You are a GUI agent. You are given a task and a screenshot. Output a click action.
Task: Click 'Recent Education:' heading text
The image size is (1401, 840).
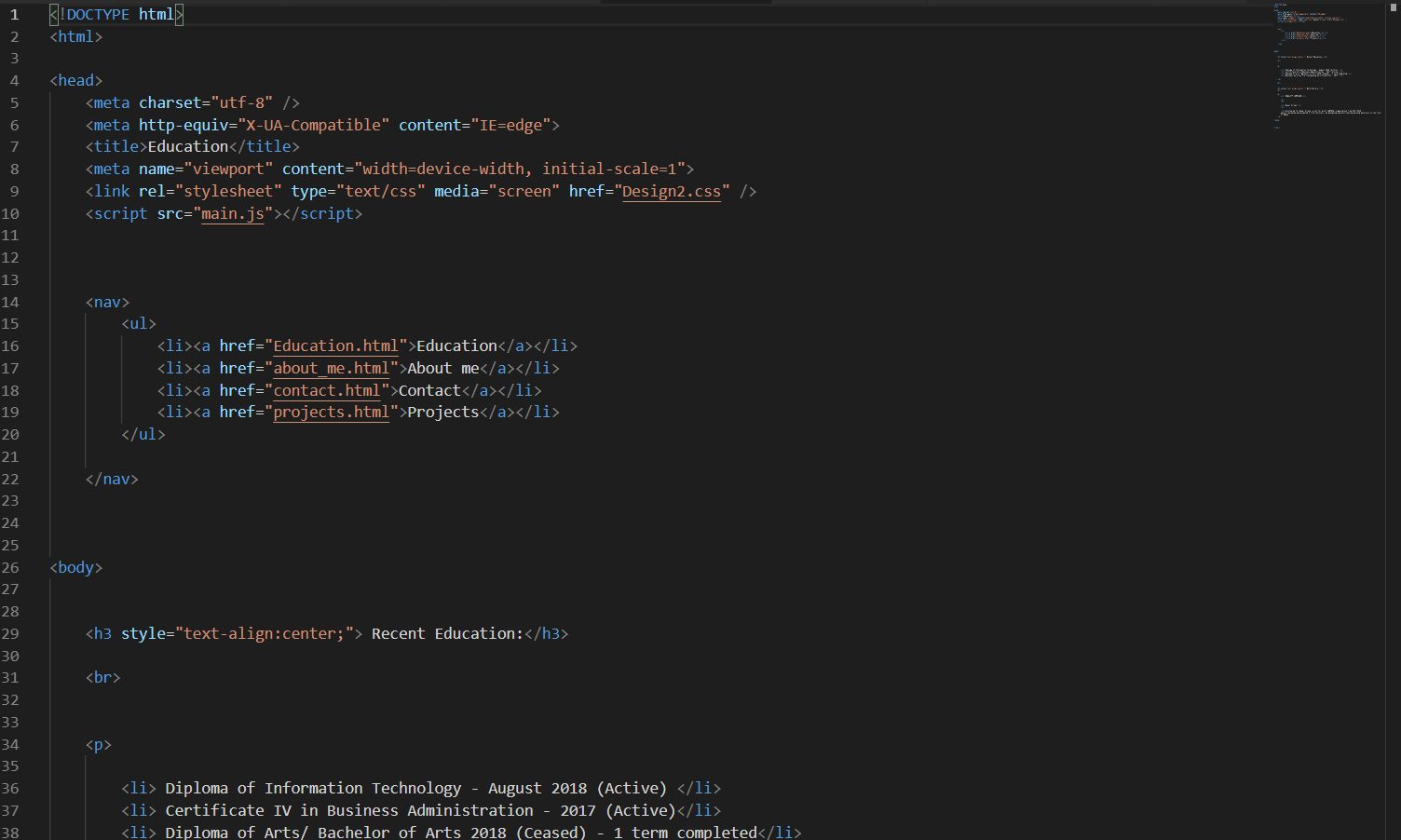click(447, 634)
